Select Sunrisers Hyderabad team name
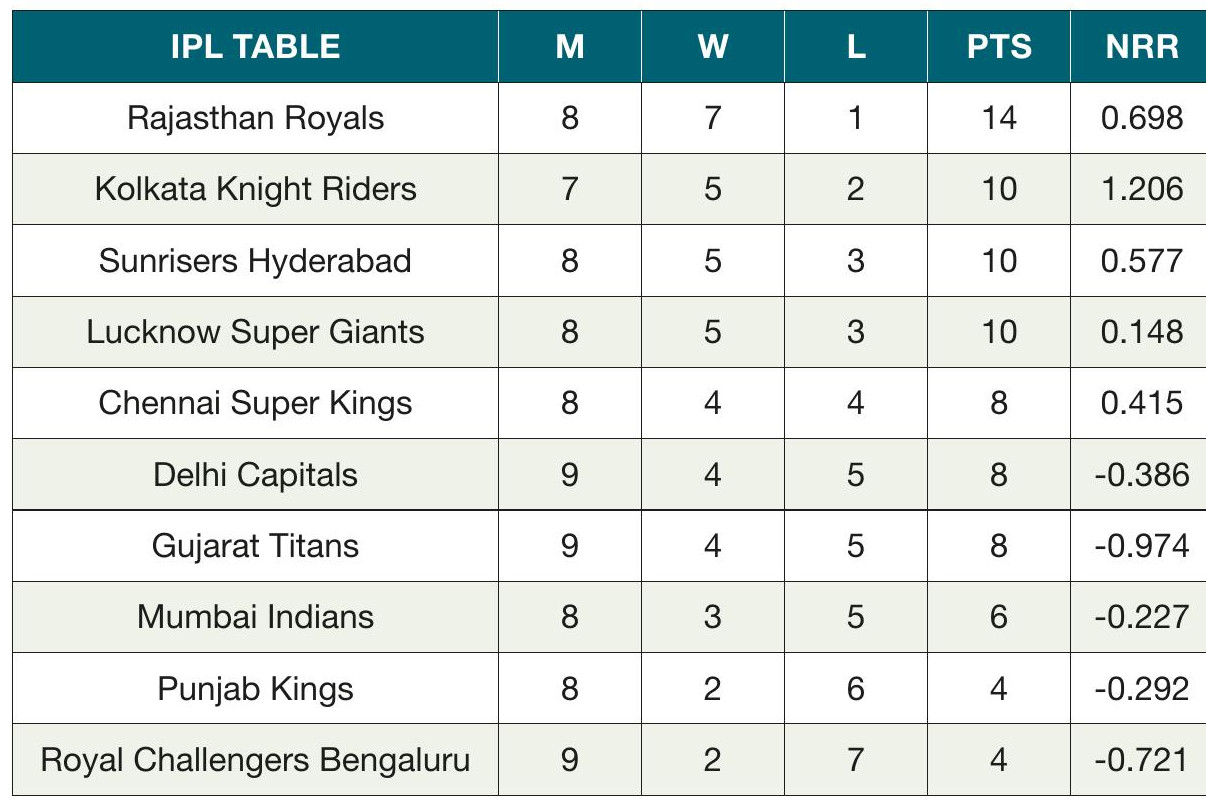 click(x=255, y=261)
